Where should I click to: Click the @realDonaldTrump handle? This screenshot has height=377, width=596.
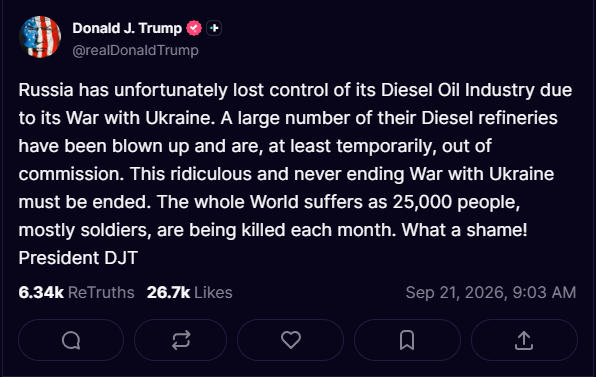(135, 50)
